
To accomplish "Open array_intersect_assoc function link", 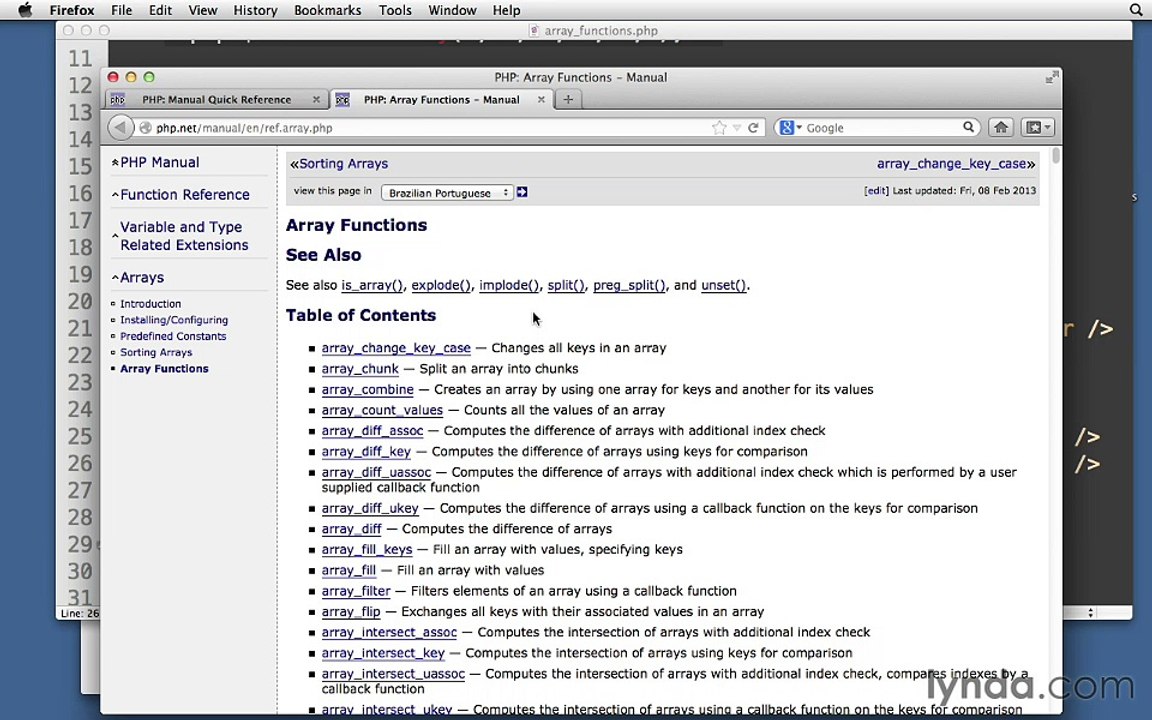I will [389, 632].
